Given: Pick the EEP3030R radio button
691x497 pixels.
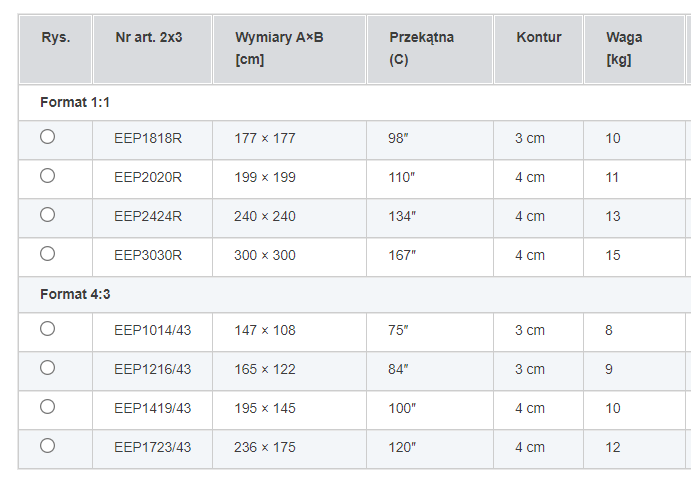Looking at the screenshot, I should point(47,254).
